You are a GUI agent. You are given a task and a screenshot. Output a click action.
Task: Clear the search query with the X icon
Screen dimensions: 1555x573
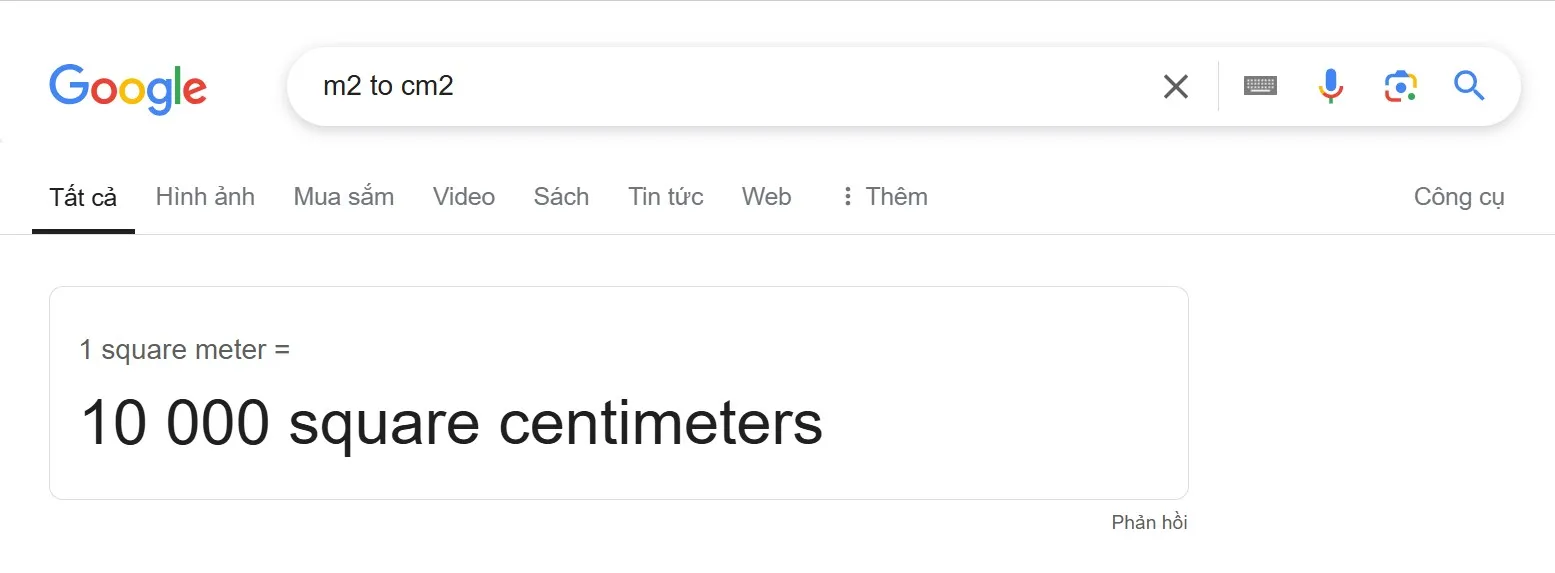(x=1176, y=87)
